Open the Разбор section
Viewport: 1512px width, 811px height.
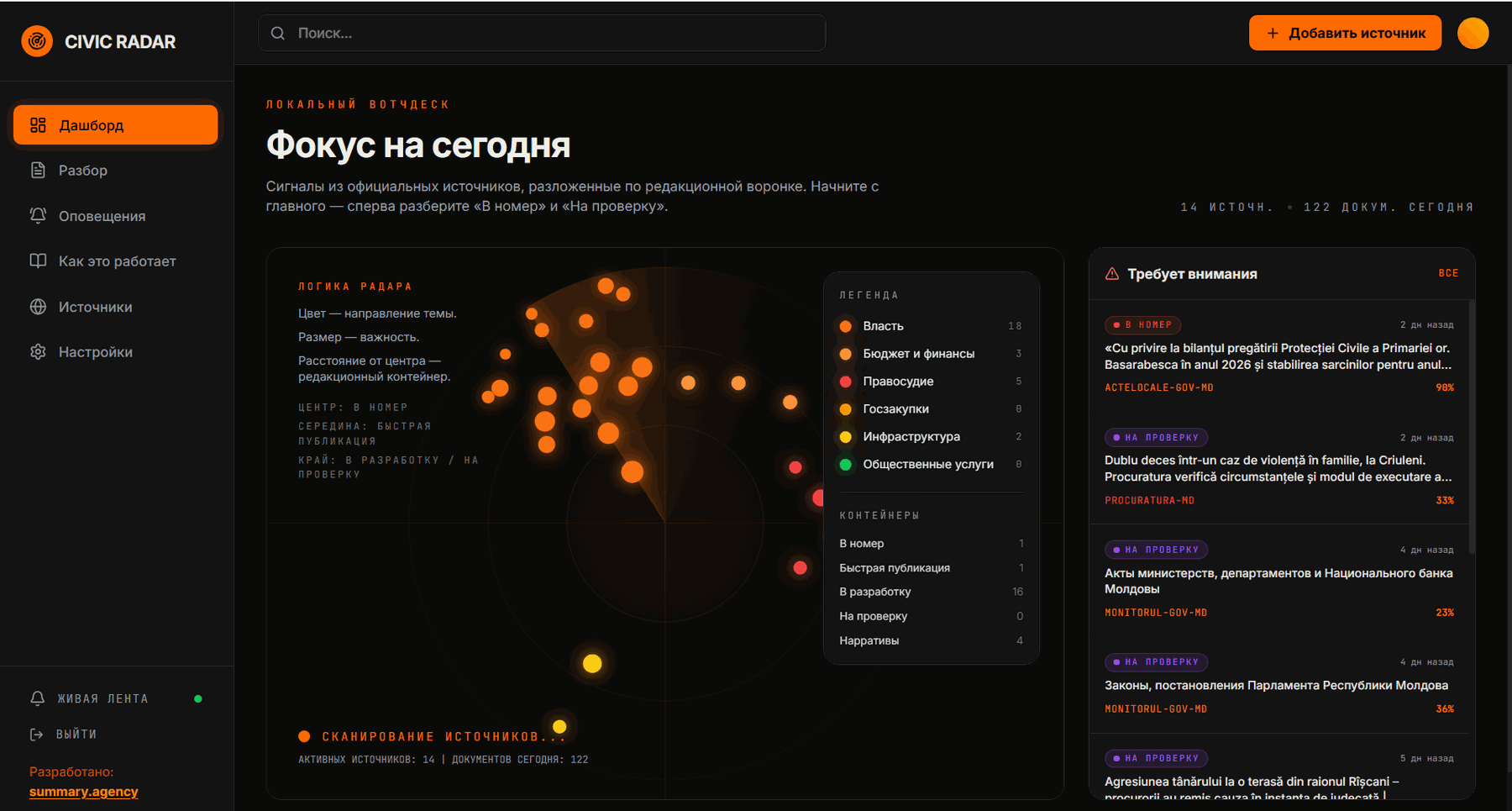(115, 171)
